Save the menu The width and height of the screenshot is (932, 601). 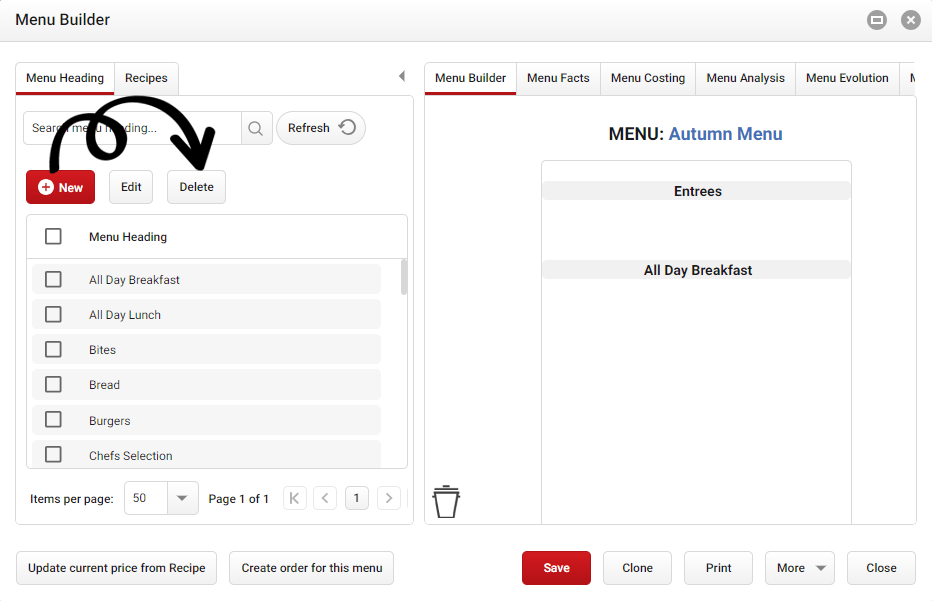pos(556,568)
